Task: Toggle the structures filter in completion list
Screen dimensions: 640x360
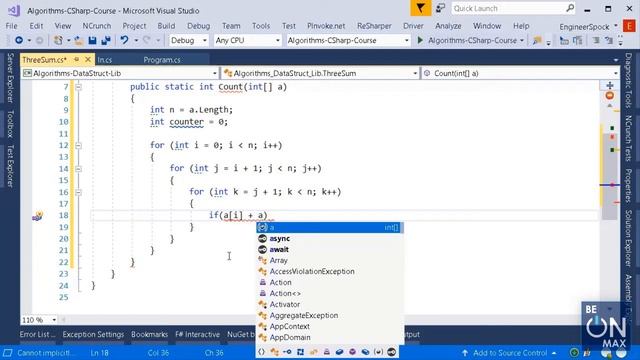Action: pyautogui.click(x=300, y=352)
